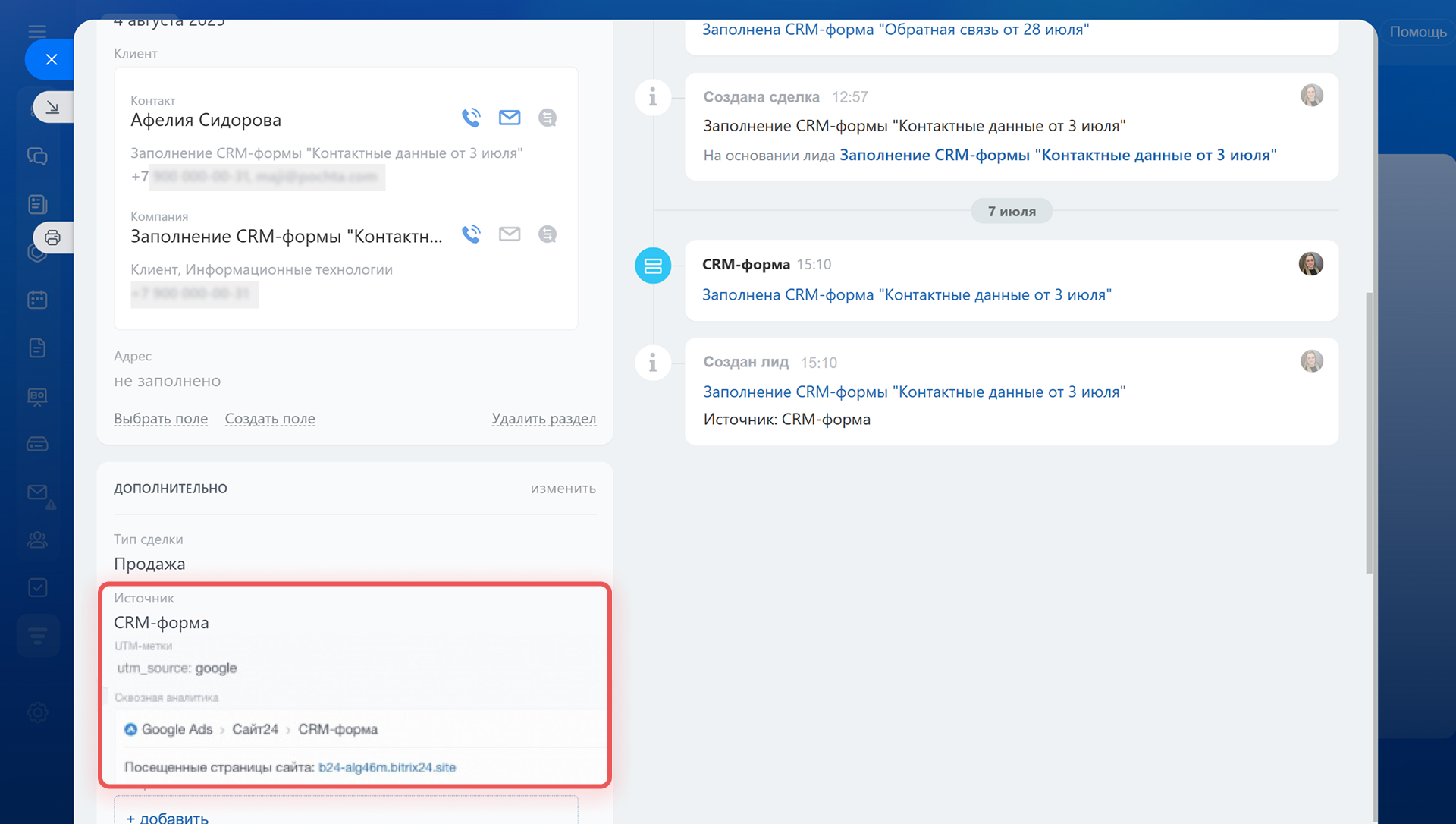The image size is (1456, 824).
Task: Click добавить button at bottom
Action: [167, 817]
